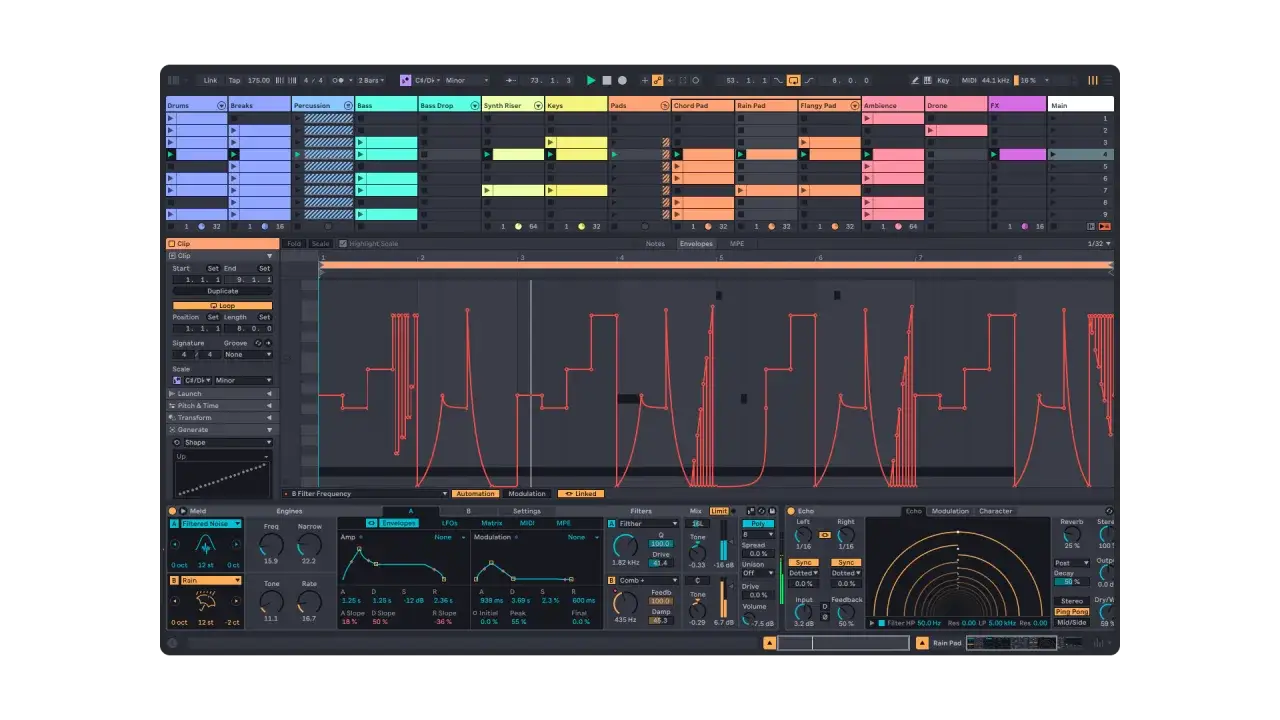Arm the transport Record button

[622, 80]
